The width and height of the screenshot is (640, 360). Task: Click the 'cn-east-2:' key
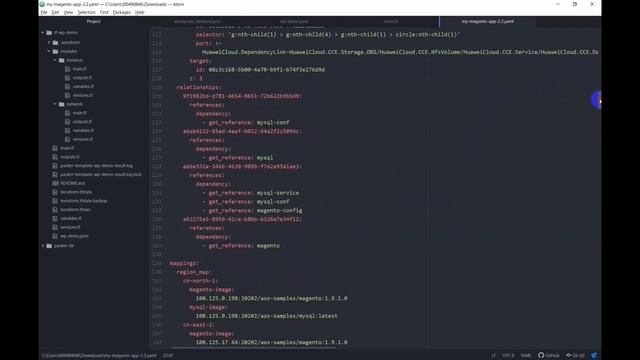pyautogui.click(x=198, y=325)
